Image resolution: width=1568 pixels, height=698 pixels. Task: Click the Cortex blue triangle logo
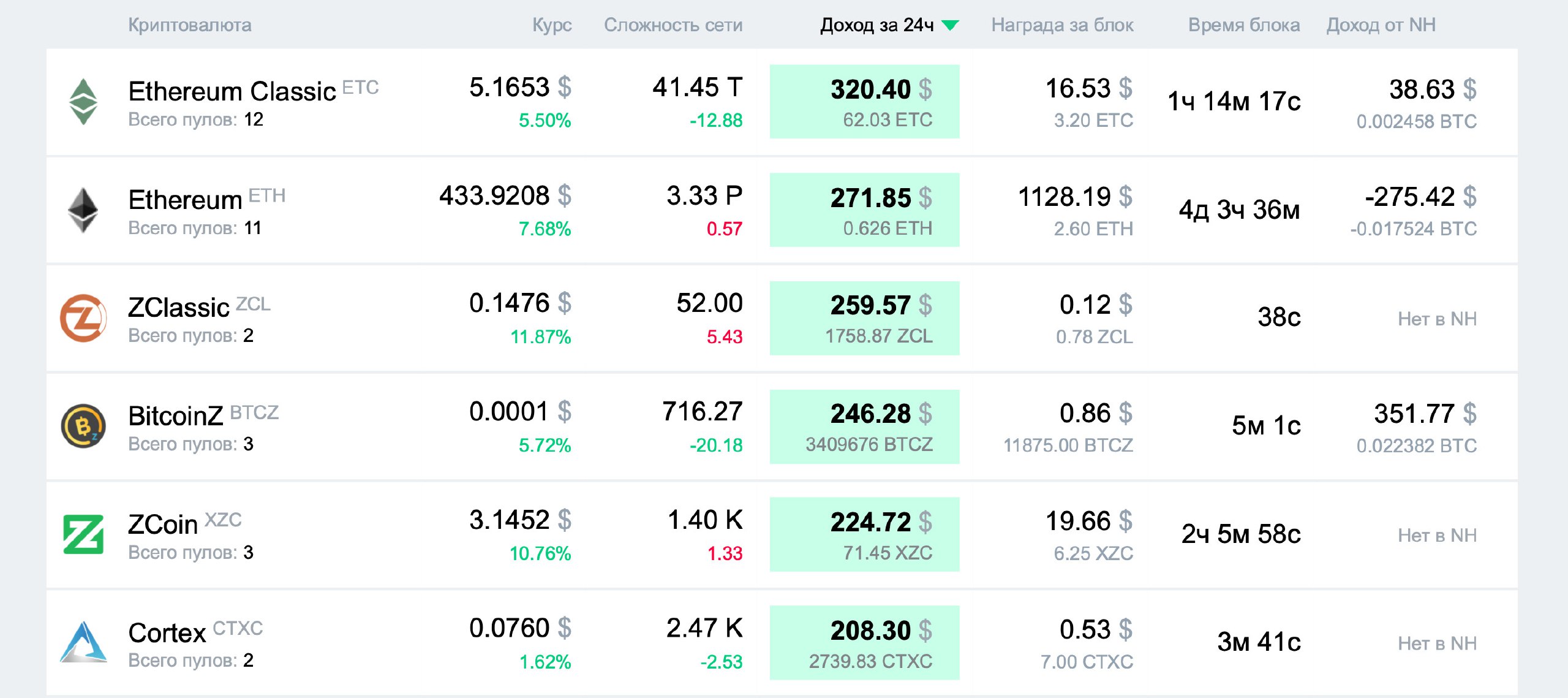point(83,642)
